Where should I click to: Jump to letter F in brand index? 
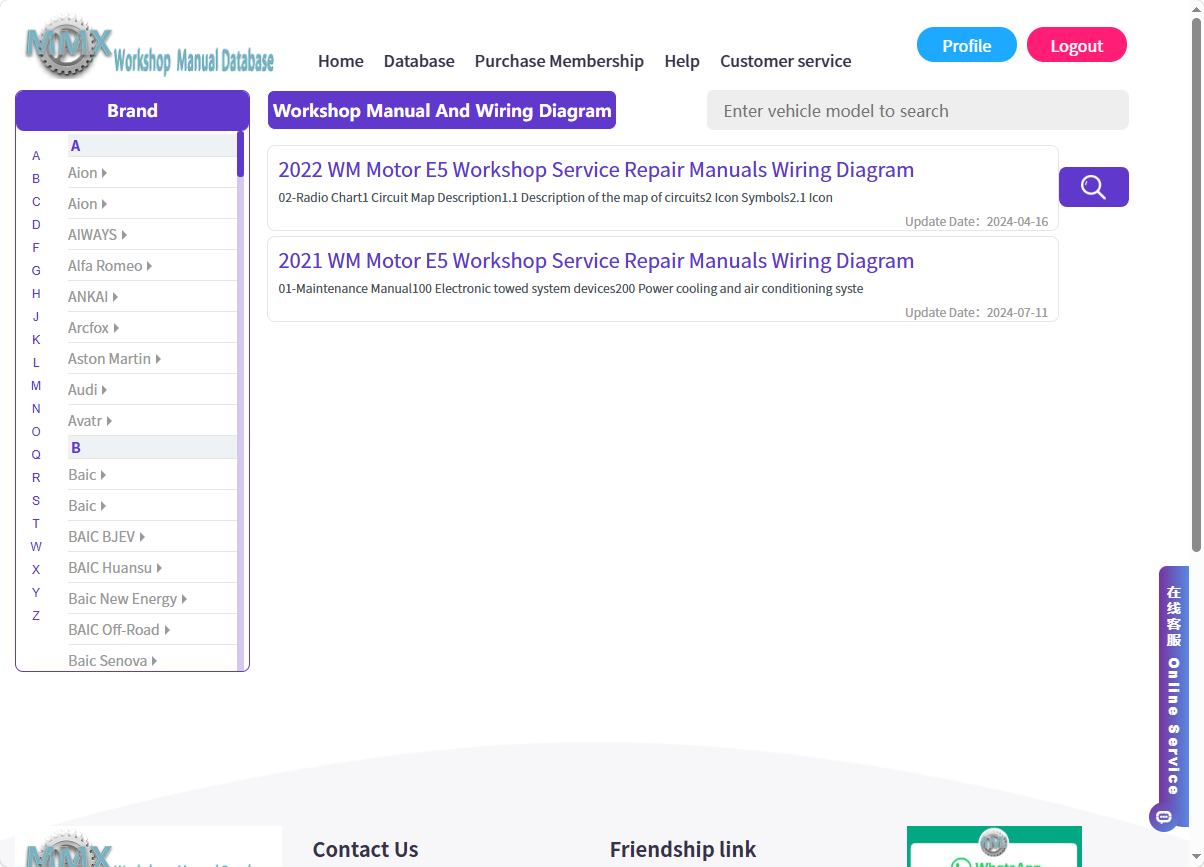click(x=36, y=248)
